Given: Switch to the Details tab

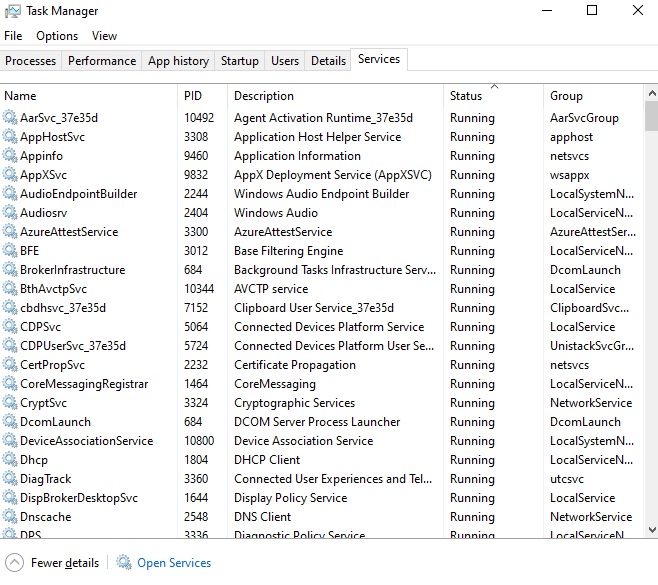Looking at the screenshot, I should [328, 61].
